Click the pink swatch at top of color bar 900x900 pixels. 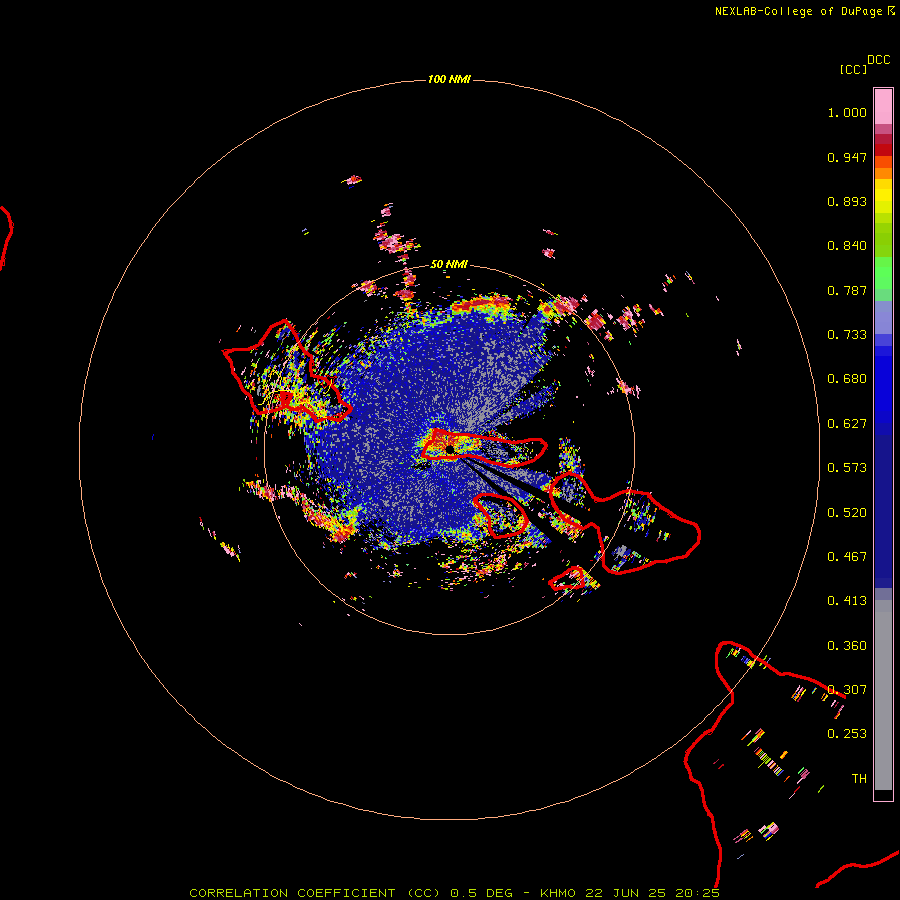click(883, 106)
